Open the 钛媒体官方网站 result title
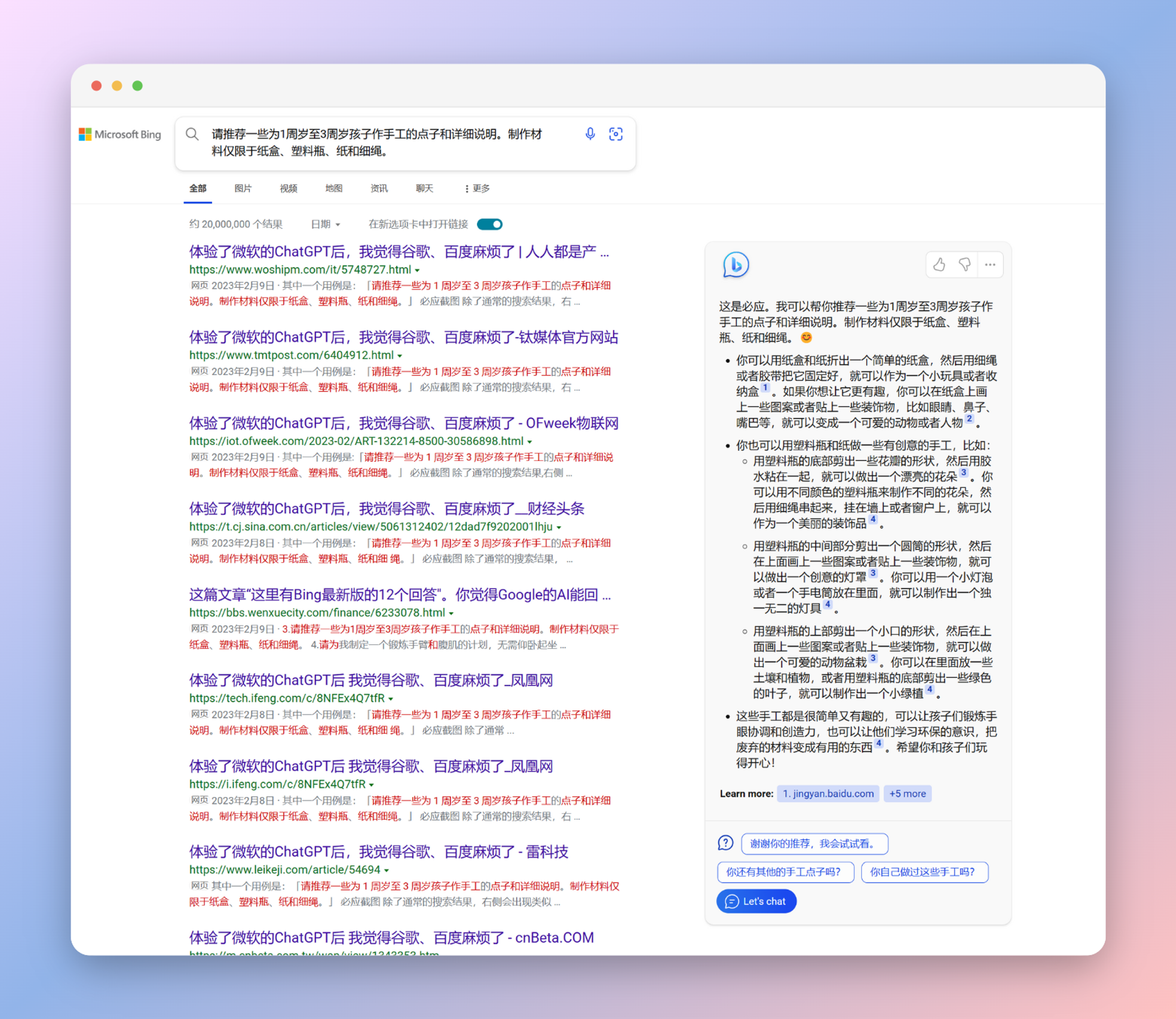The height and width of the screenshot is (1019, 1176). 403,338
